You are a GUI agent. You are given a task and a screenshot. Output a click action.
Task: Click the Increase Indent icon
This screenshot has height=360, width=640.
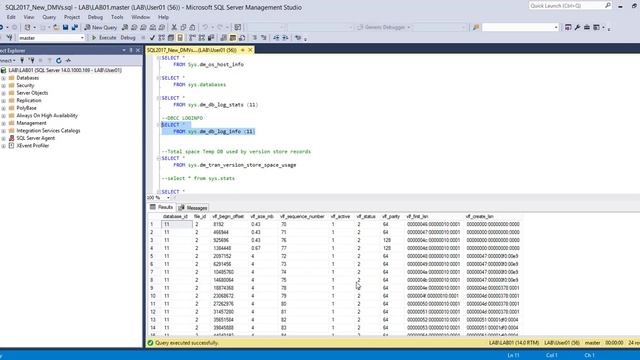click(285, 38)
